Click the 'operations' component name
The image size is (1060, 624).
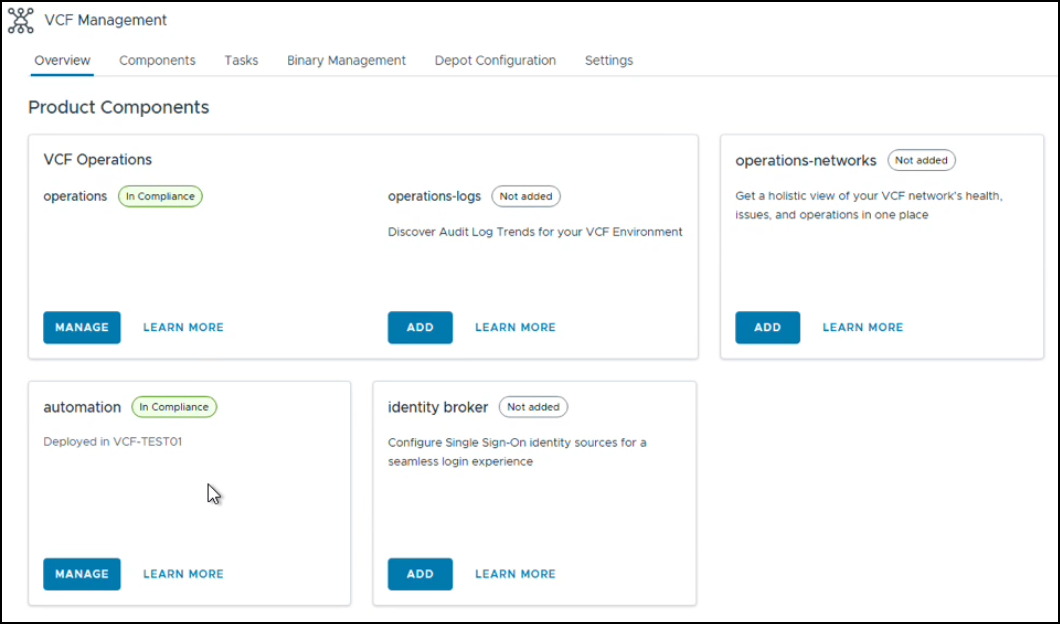point(75,196)
